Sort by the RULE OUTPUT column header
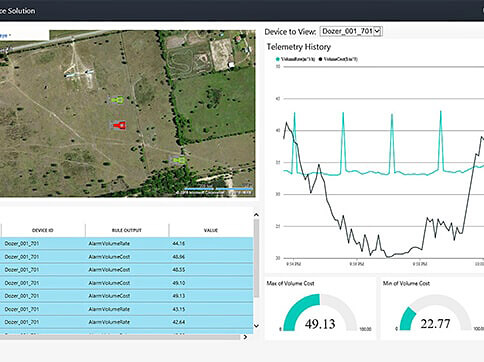The height and width of the screenshot is (362, 484). (127, 230)
